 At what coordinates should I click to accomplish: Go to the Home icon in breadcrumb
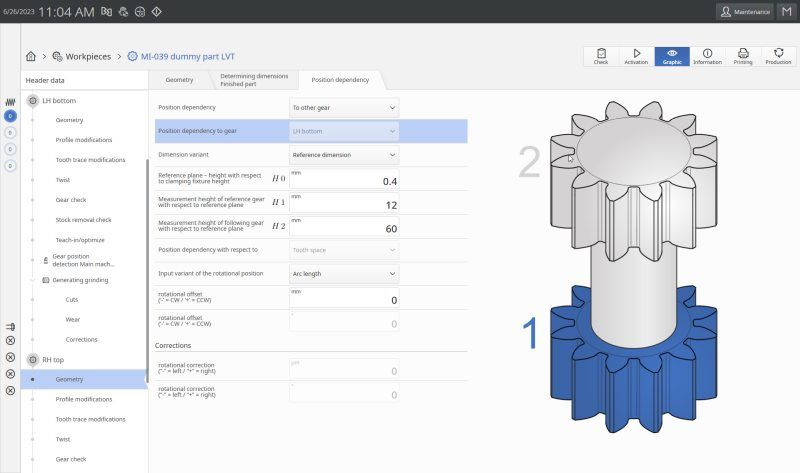click(x=31, y=56)
